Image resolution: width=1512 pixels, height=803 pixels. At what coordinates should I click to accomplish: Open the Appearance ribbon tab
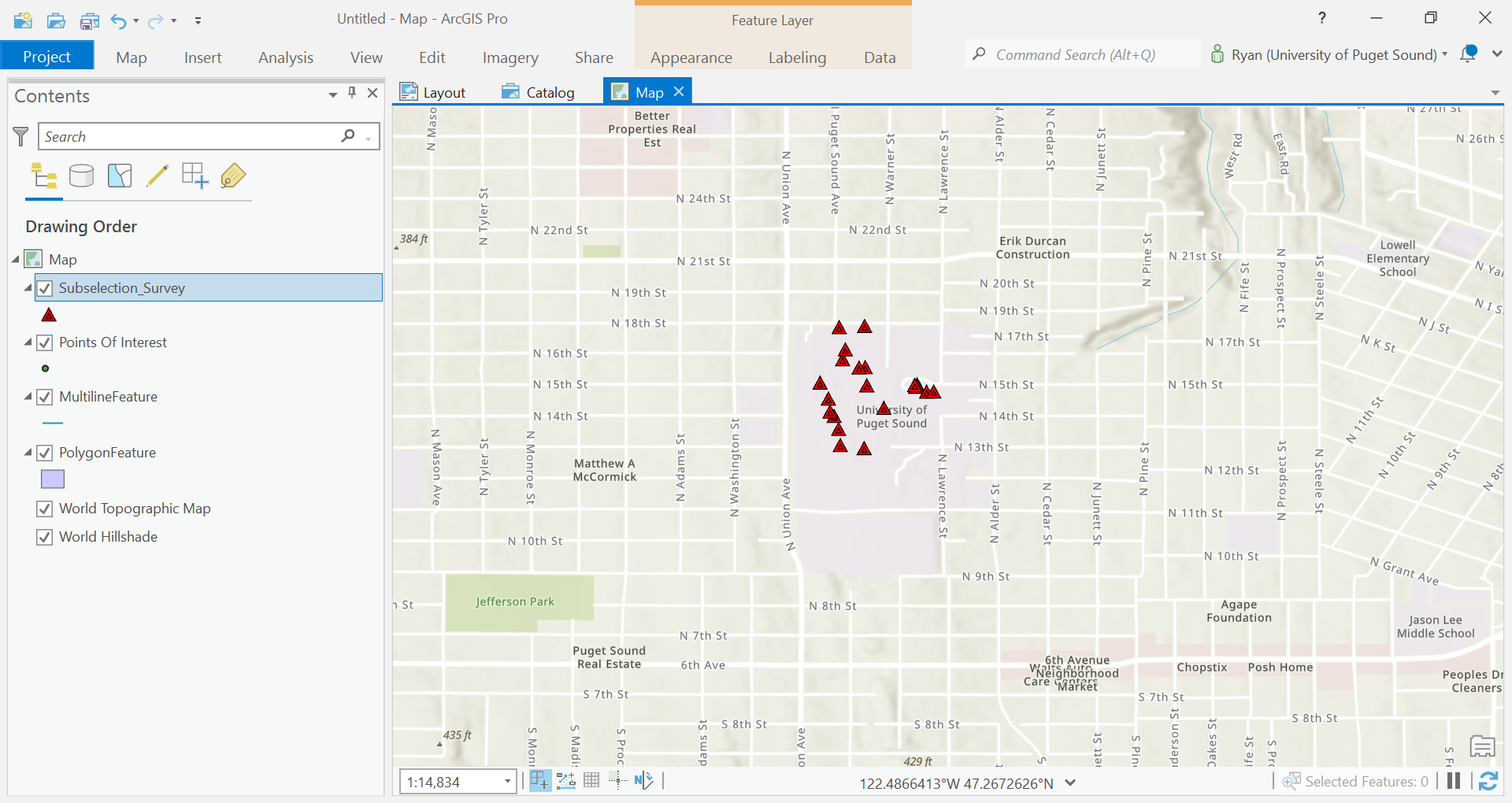click(691, 57)
